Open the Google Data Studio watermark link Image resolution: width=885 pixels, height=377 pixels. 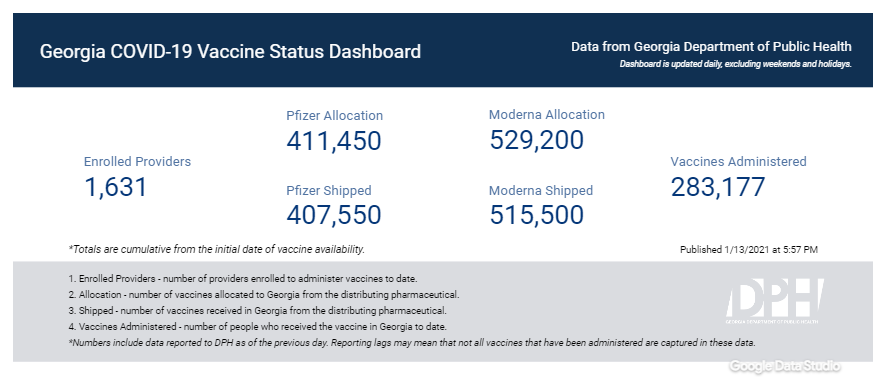click(785, 365)
